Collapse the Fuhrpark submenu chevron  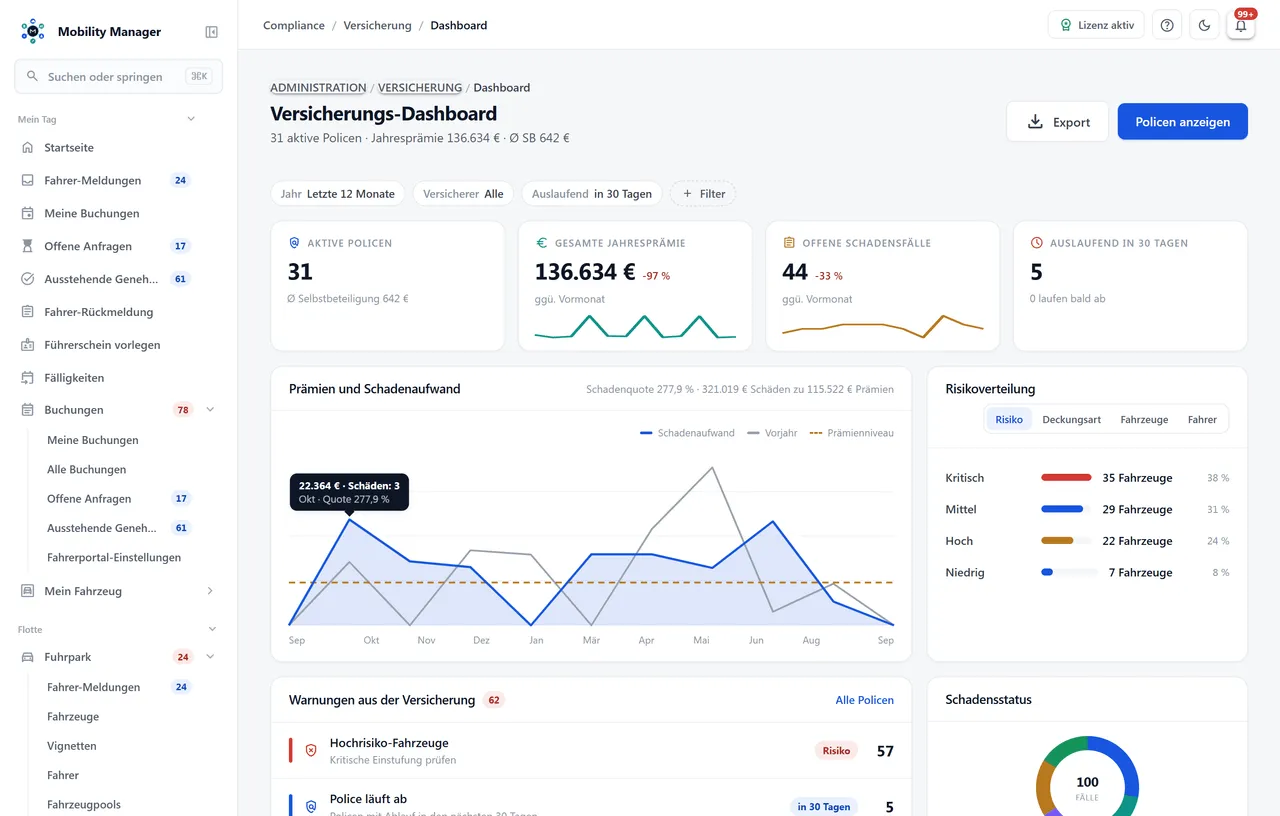click(210, 657)
